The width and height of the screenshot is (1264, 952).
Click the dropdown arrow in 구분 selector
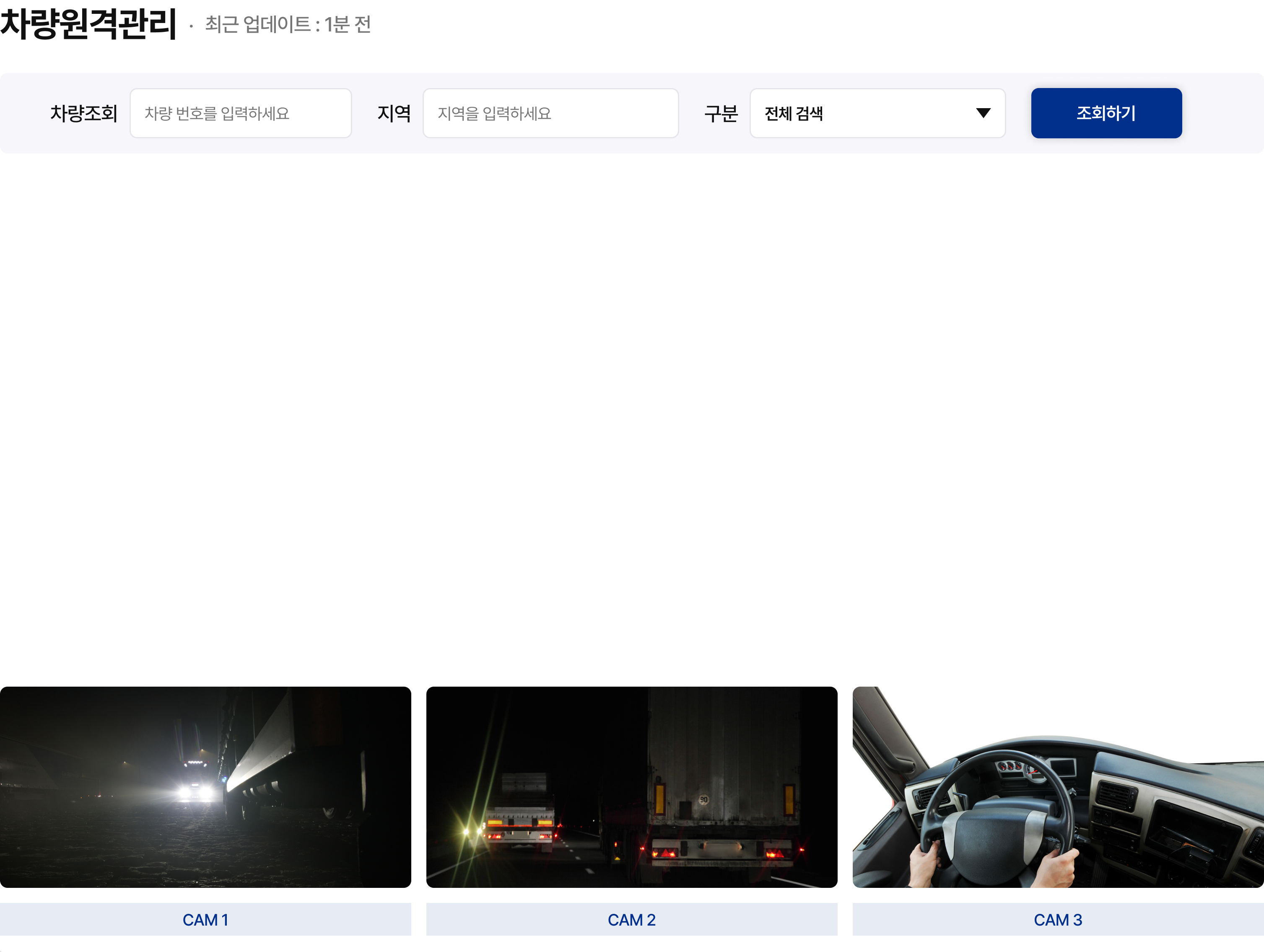(983, 113)
